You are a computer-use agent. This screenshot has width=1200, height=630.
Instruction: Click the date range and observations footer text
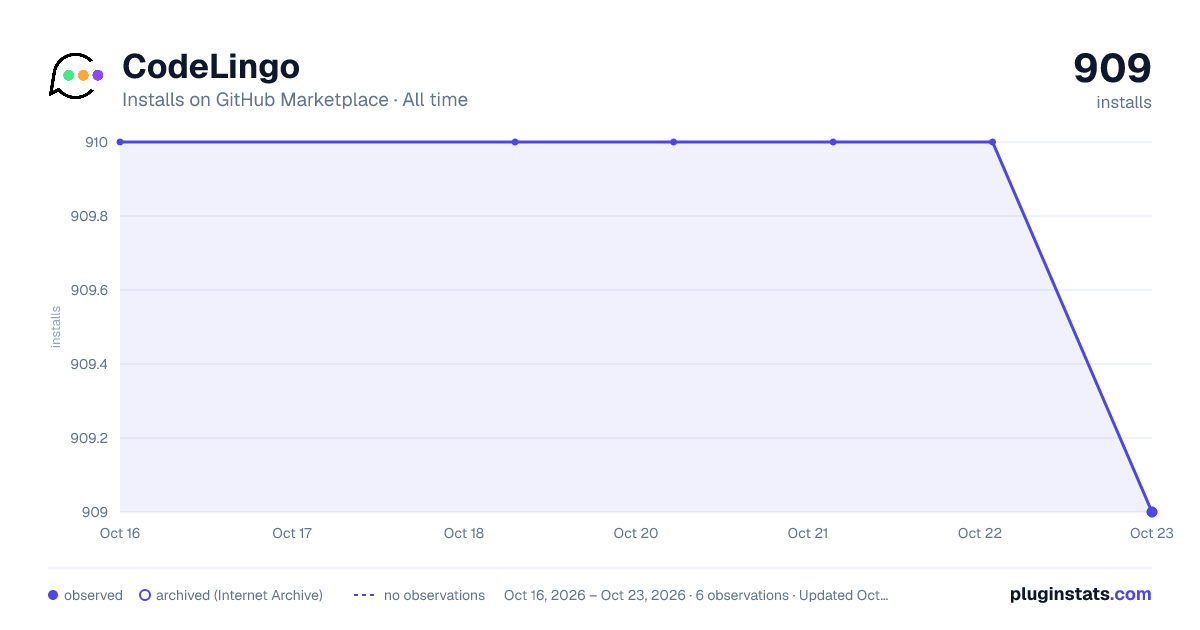coord(696,595)
